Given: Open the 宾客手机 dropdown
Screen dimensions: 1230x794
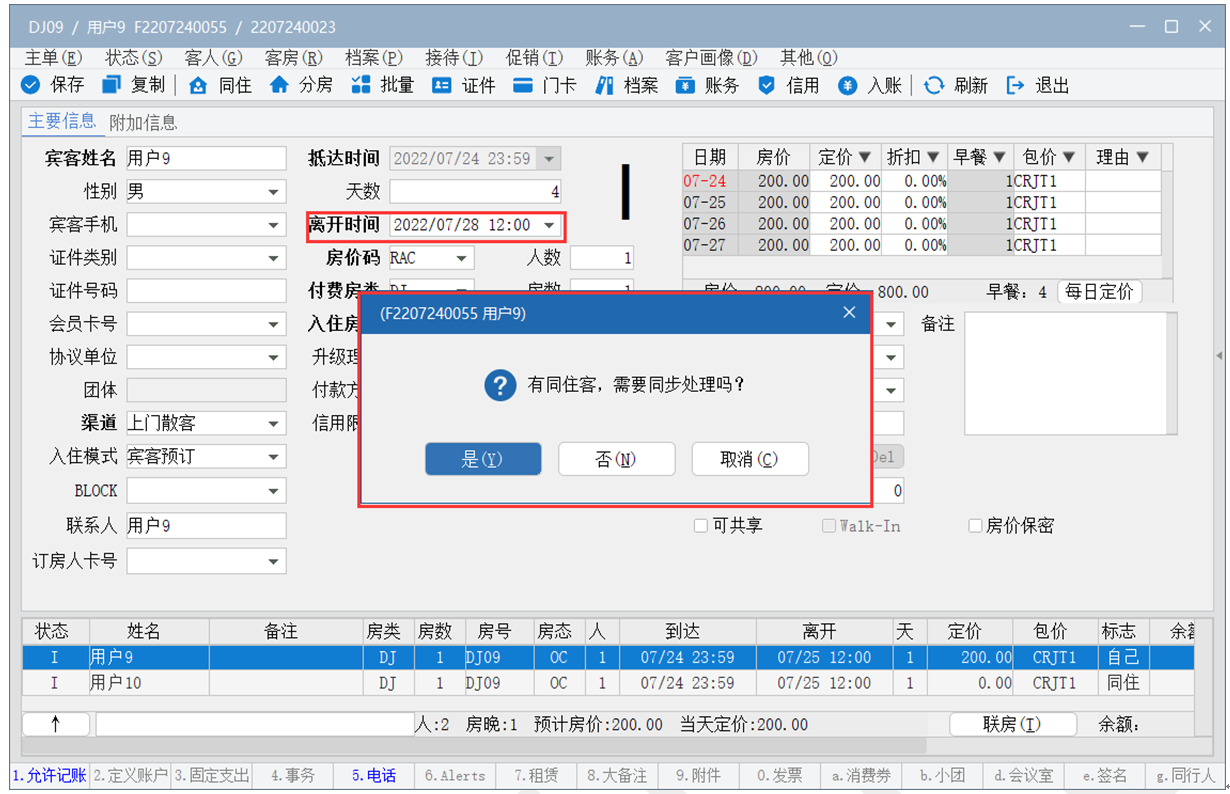Looking at the screenshot, I should tap(274, 225).
